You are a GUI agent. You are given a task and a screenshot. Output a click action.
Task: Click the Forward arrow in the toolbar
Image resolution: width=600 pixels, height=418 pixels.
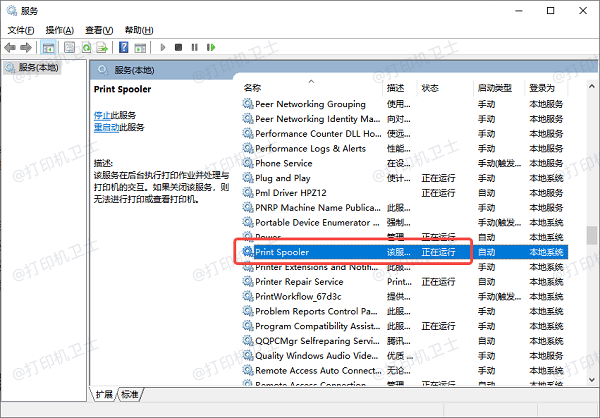(27, 47)
